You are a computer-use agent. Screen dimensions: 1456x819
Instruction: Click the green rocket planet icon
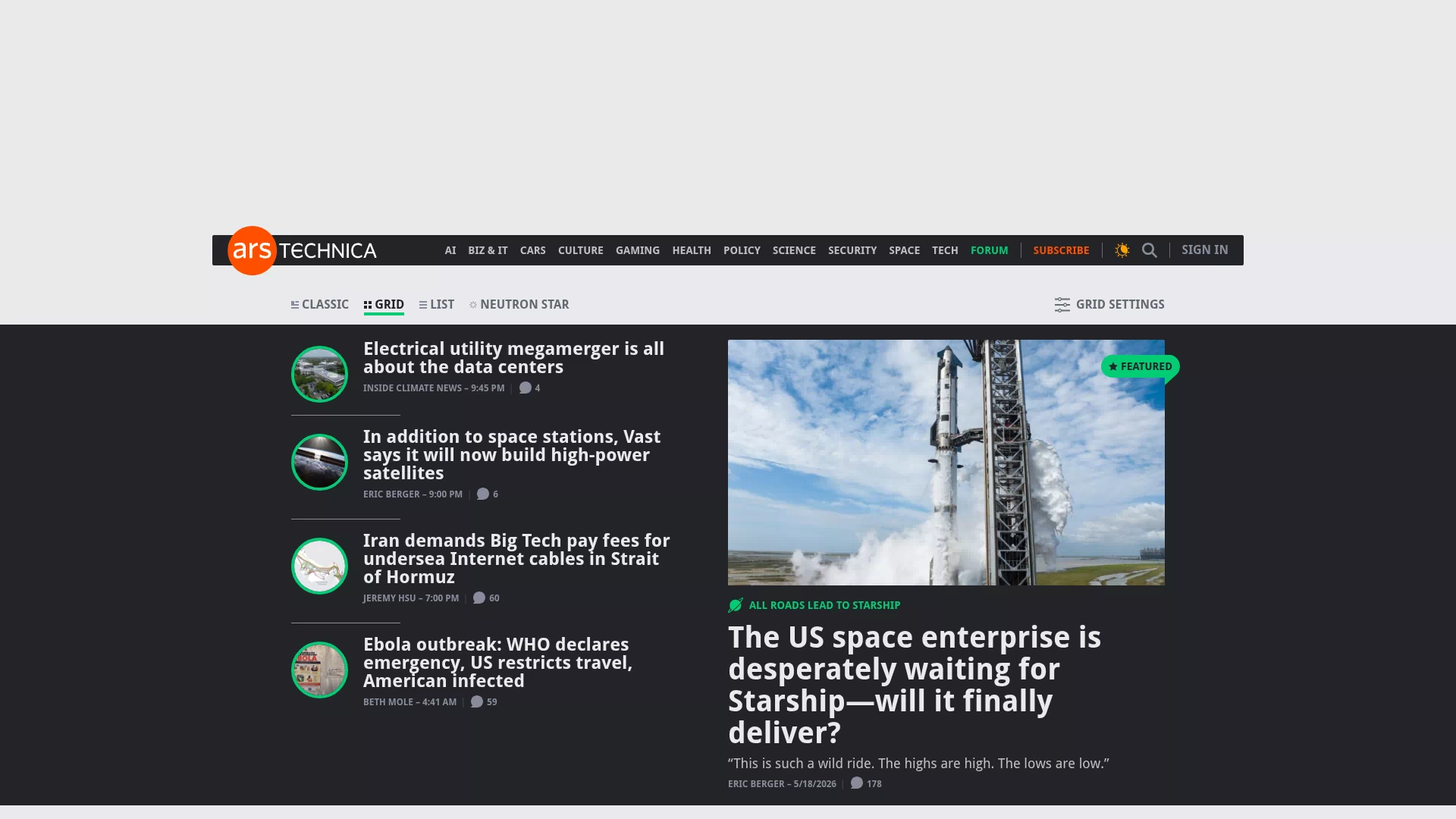tap(736, 605)
